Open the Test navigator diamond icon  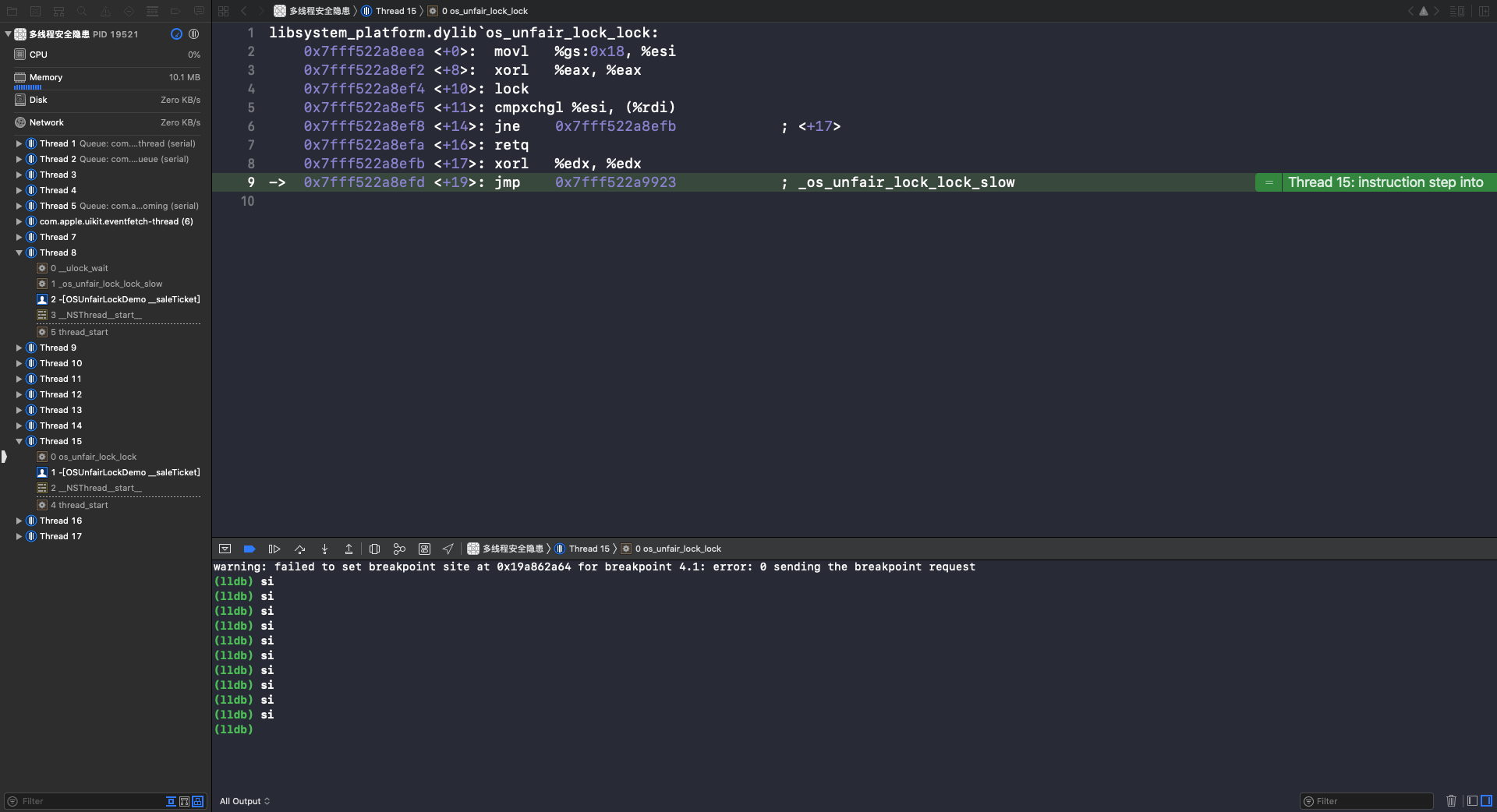(129, 11)
